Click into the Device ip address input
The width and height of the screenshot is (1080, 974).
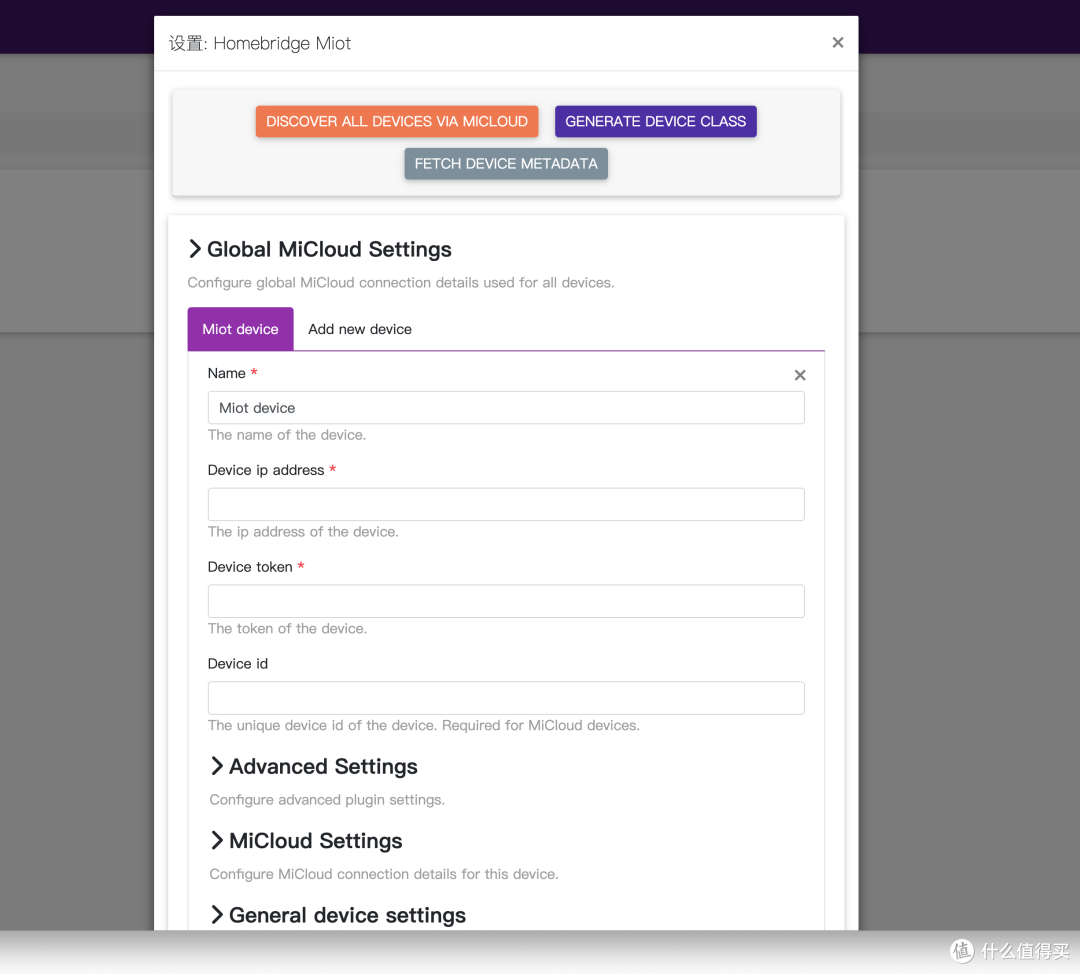[505, 504]
